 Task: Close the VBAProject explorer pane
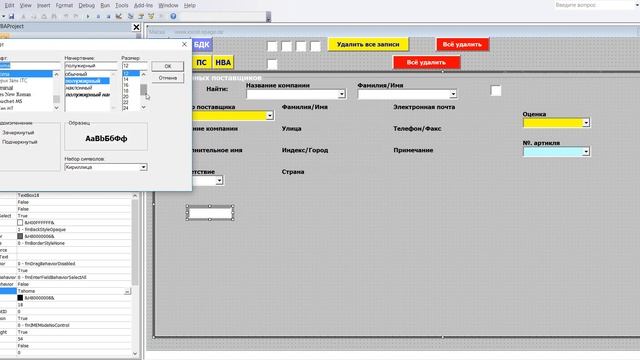pos(136,27)
